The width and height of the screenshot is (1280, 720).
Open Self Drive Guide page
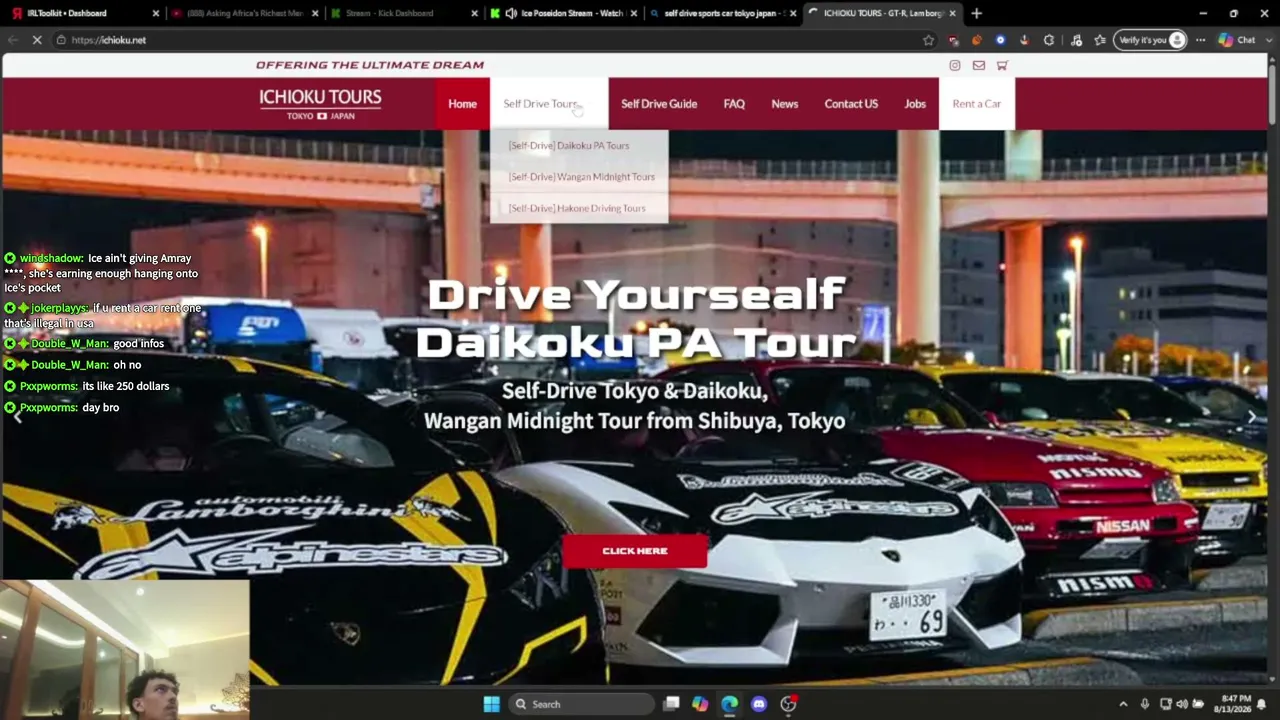click(659, 104)
